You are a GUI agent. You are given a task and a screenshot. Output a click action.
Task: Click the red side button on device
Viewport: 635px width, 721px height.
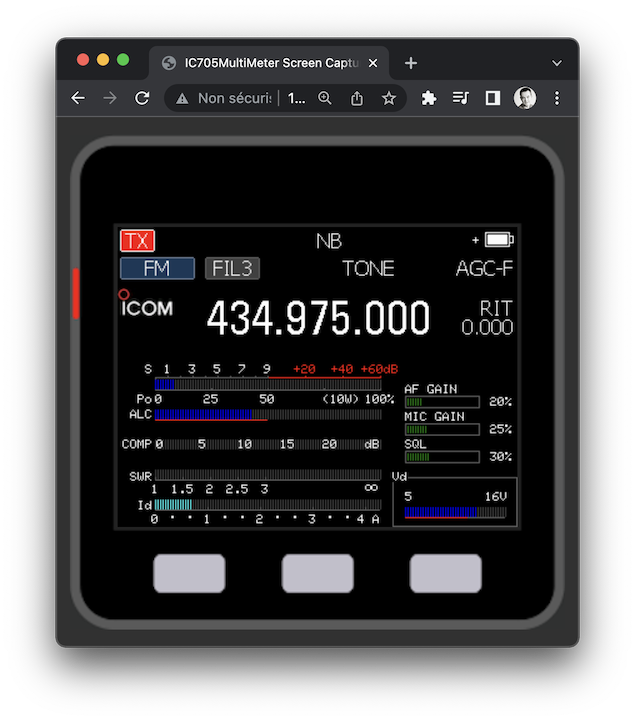click(76, 293)
